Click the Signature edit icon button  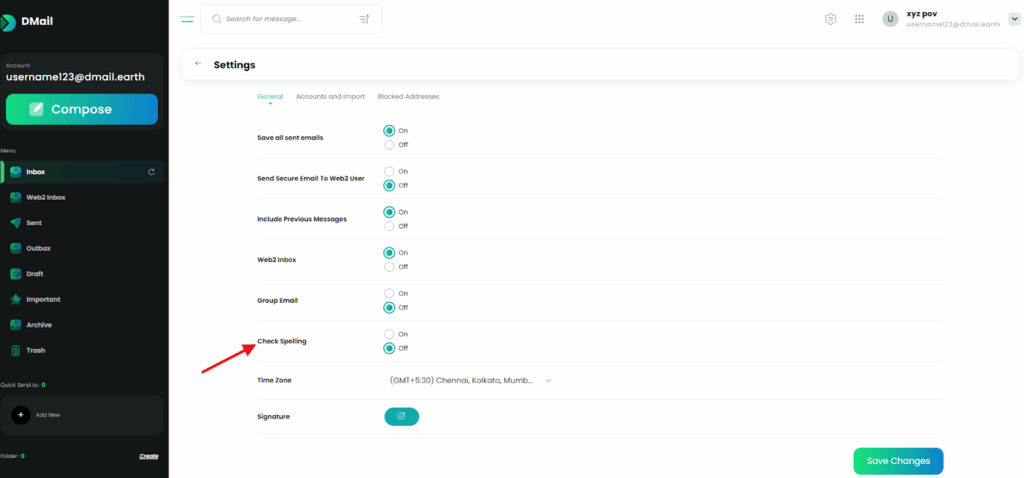click(x=401, y=416)
